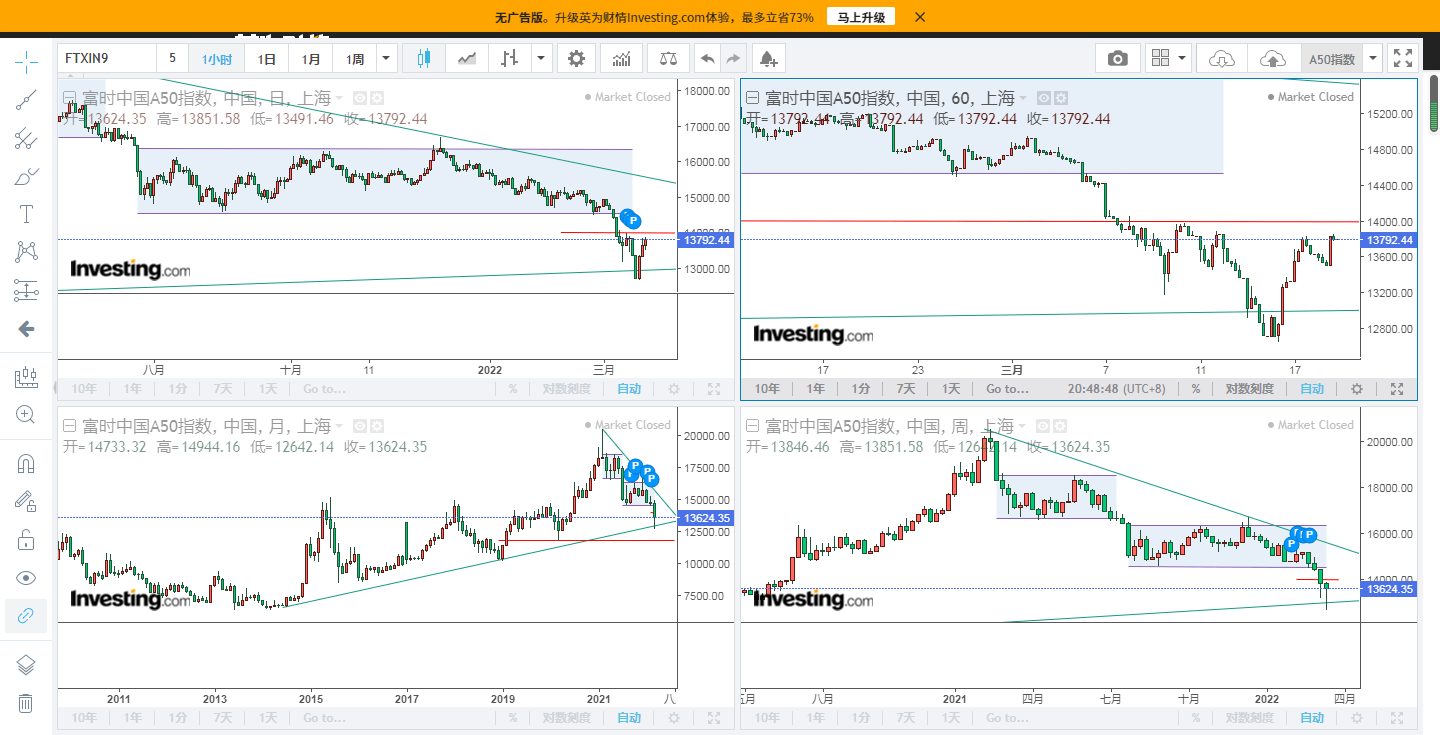The width and height of the screenshot is (1440, 735).
Task: Toggle hide all drawings eye icon
Action: pos(26,578)
